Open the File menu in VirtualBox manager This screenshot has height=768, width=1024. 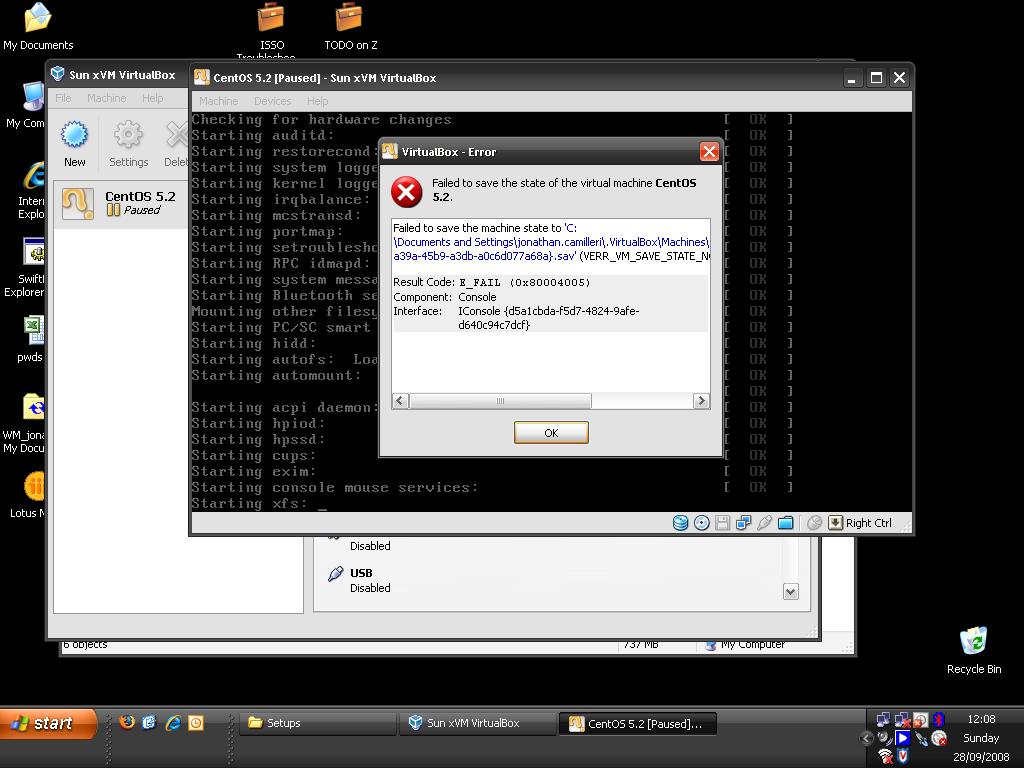point(63,98)
